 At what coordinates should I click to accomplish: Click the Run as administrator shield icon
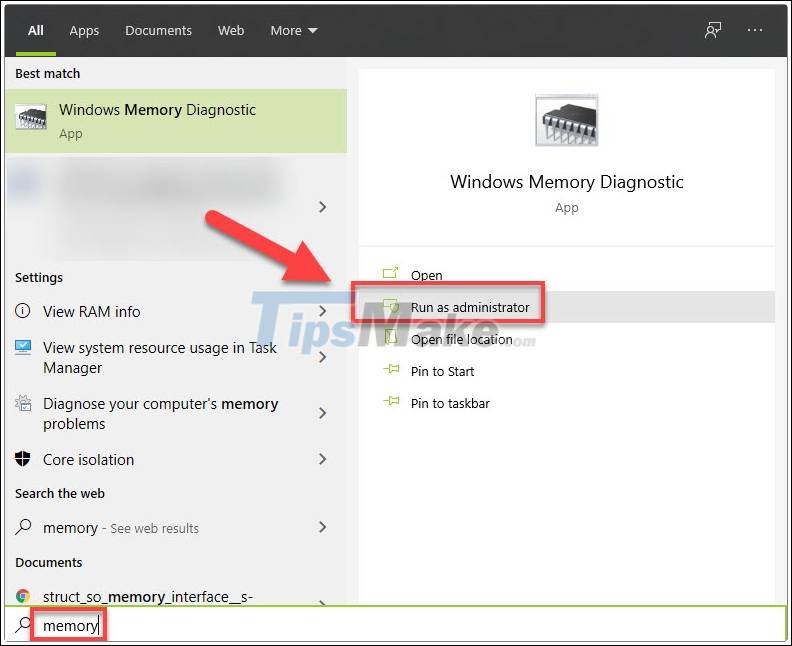pos(391,306)
